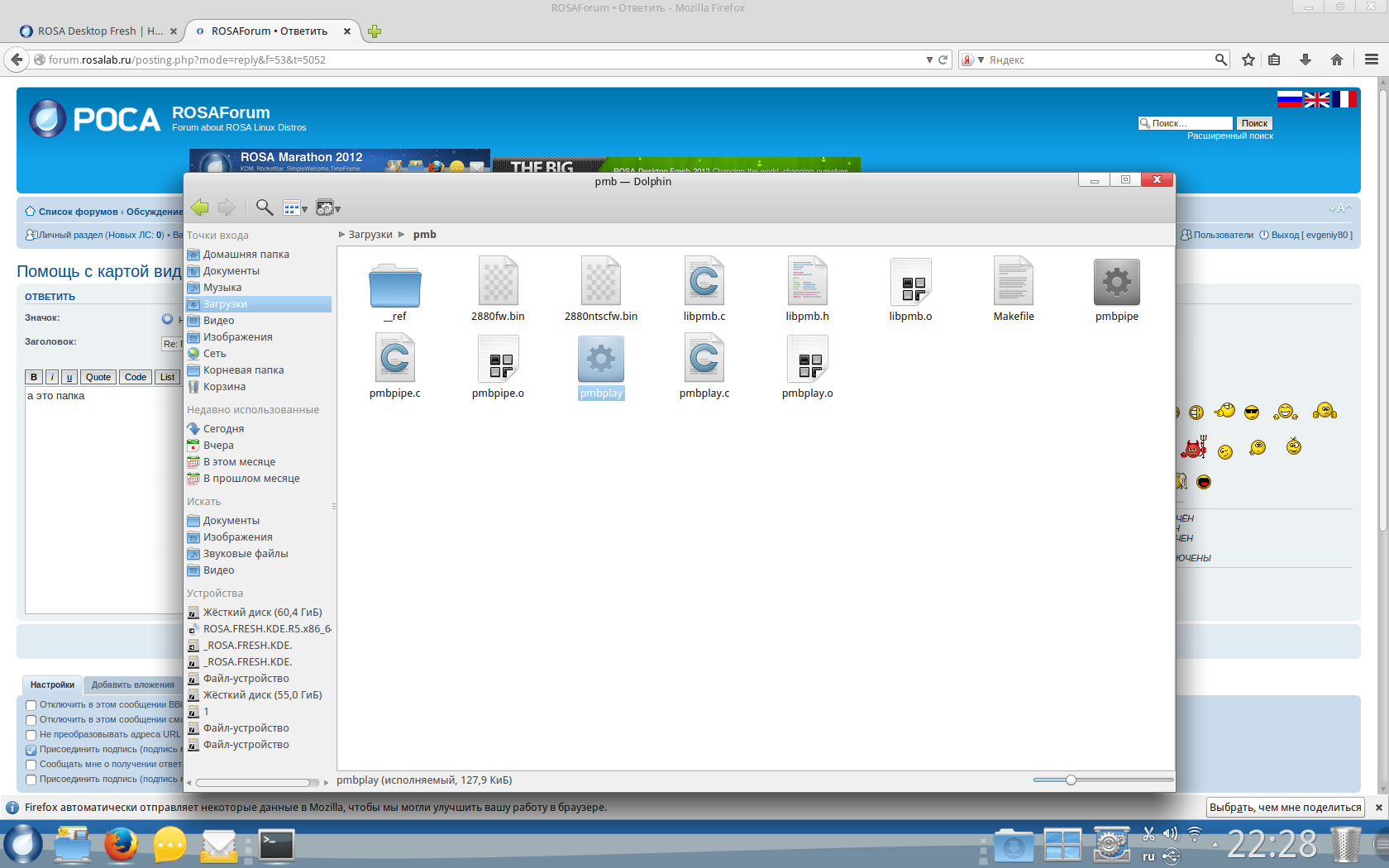Apply bold B formatting in post editor
Viewport: 1389px width, 868px height.
coord(34,377)
